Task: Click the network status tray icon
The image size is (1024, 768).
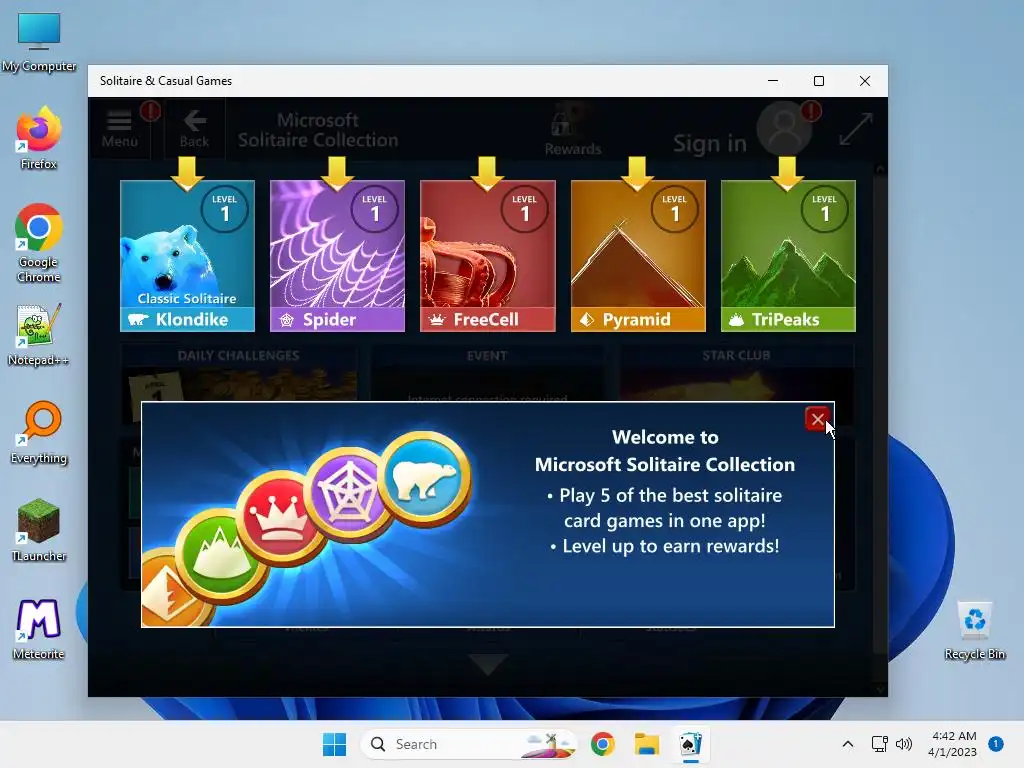Action: click(880, 744)
